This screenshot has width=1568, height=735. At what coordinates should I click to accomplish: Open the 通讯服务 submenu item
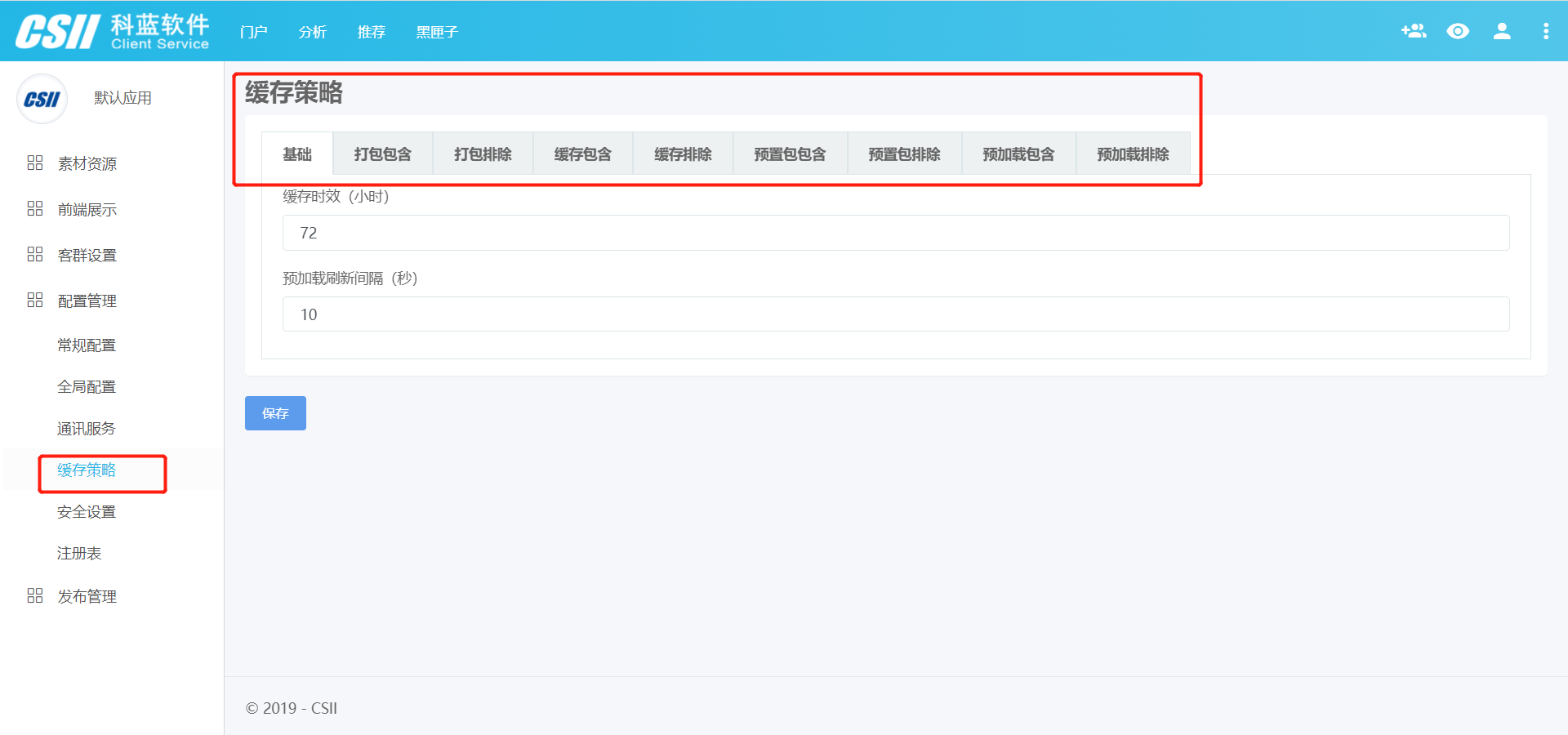tap(87, 429)
